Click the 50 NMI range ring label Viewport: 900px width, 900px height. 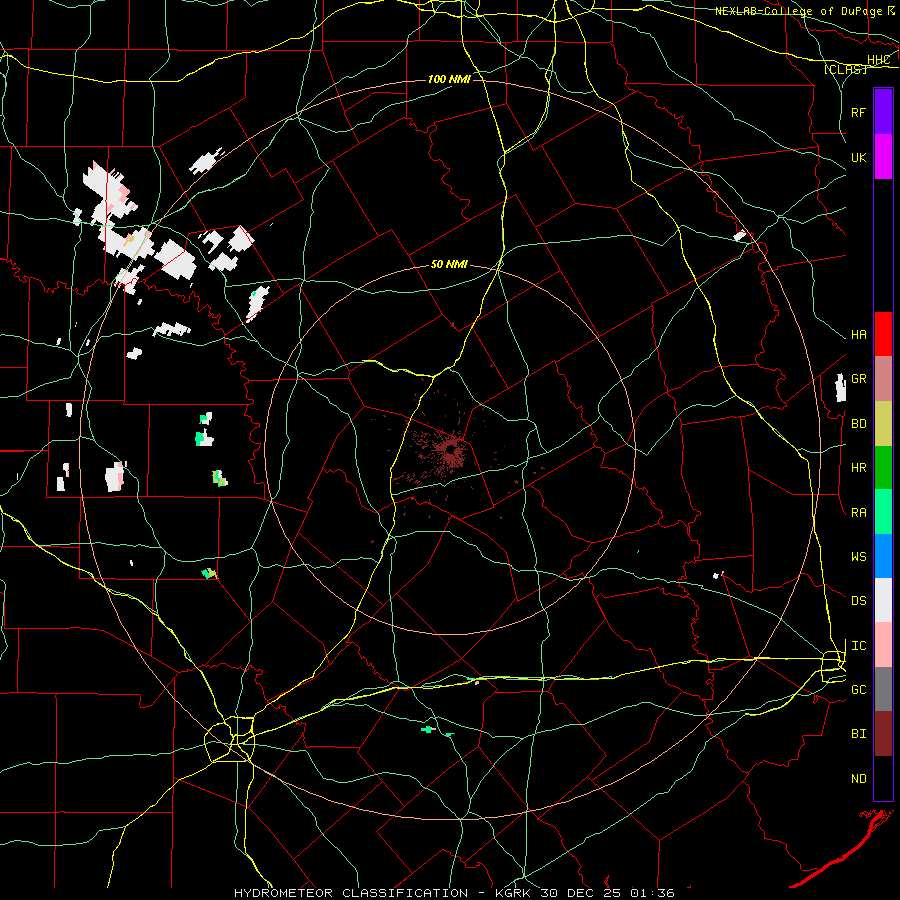coord(449,264)
